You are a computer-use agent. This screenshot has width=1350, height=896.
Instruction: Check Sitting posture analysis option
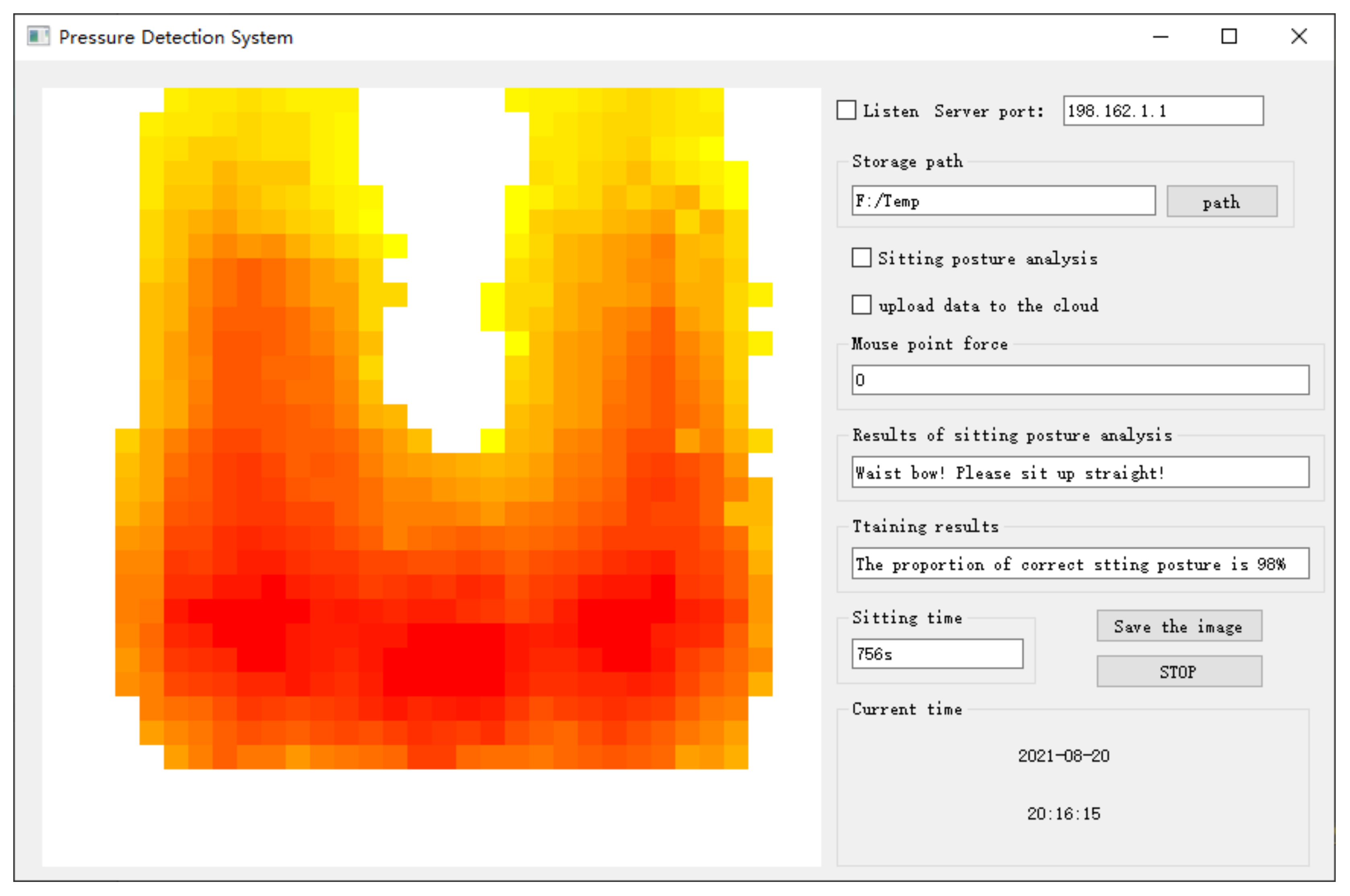tap(861, 258)
